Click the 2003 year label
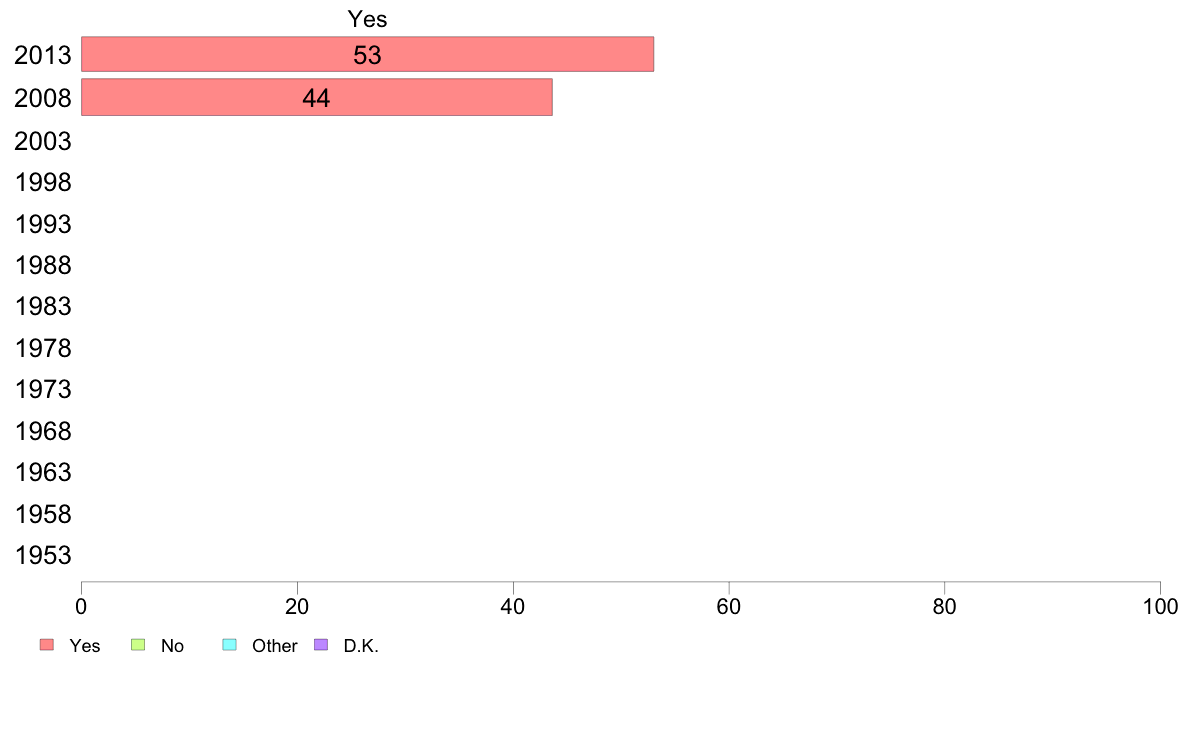 tap(43, 141)
